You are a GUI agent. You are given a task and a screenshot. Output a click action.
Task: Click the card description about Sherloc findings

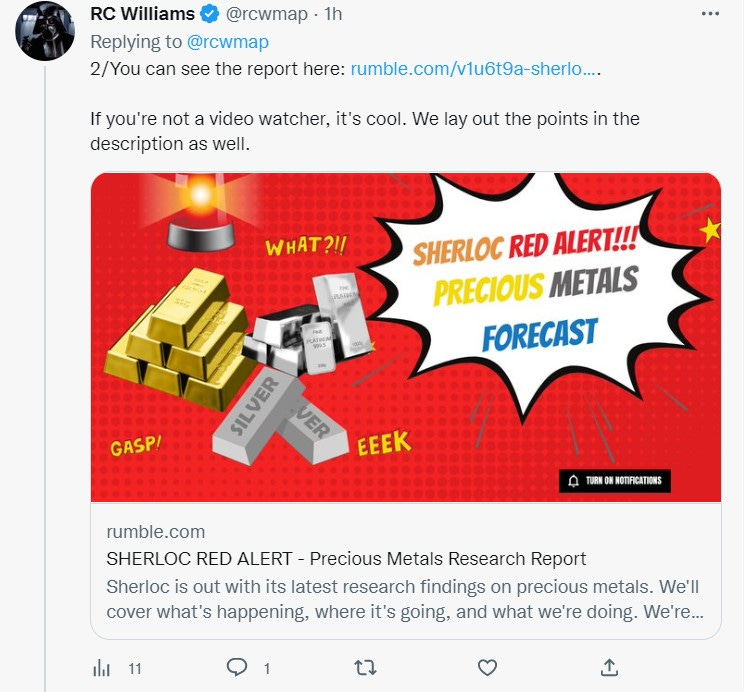(x=405, y=599)
